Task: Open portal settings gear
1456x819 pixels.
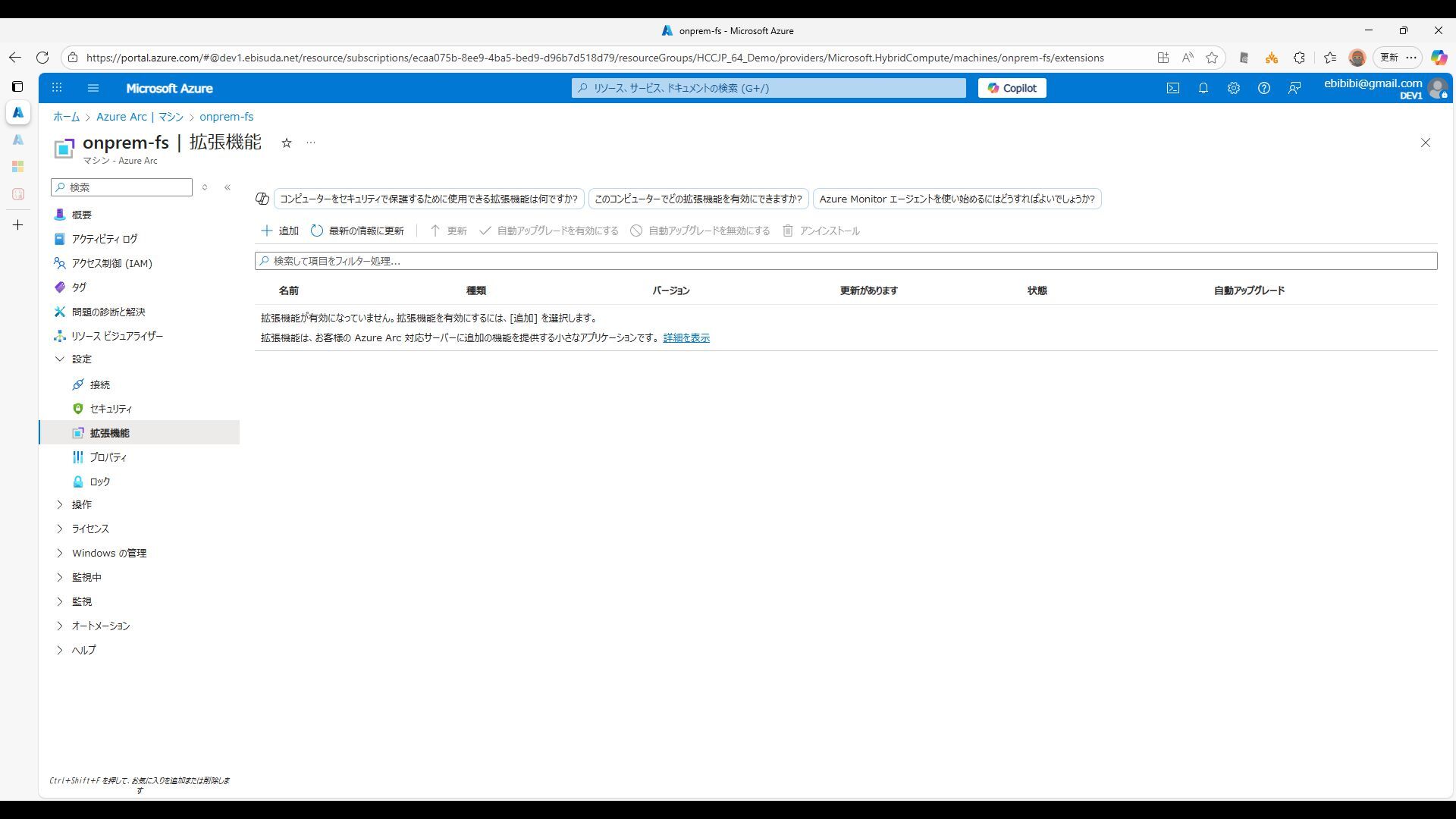Action: 1233,88
